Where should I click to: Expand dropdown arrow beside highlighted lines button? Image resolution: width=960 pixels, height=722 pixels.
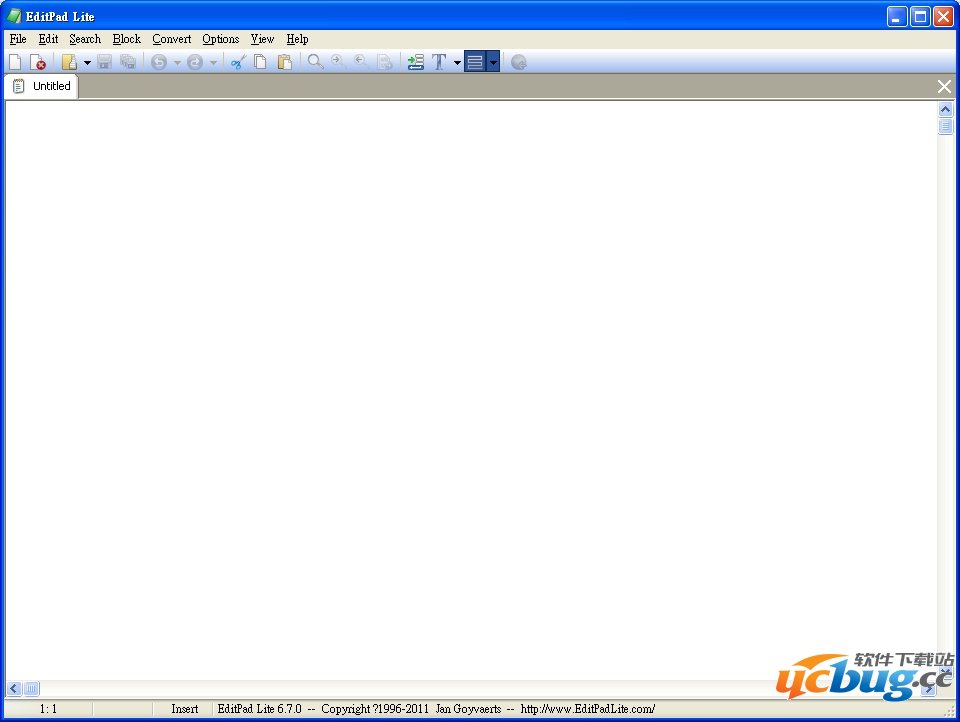coord(493,62)
